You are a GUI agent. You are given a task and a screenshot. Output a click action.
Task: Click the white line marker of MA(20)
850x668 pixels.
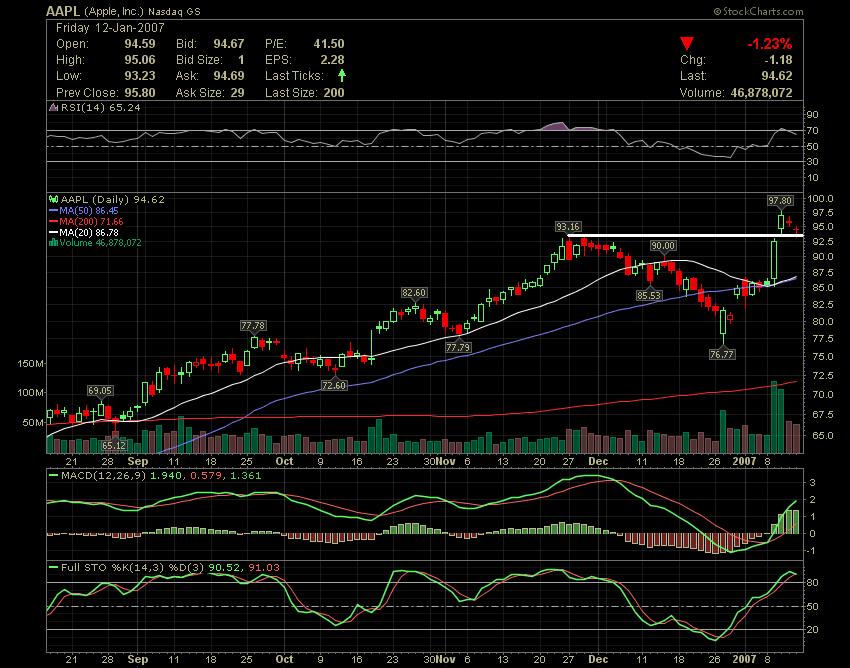pos(53,232)
